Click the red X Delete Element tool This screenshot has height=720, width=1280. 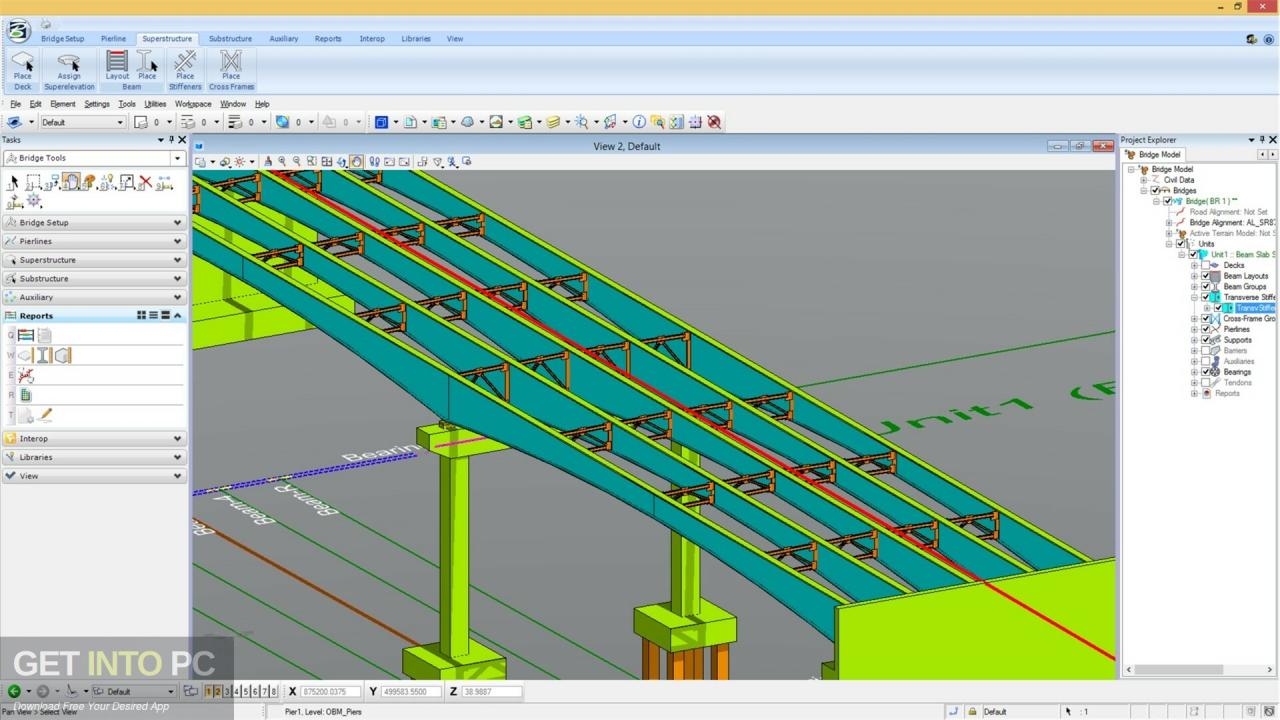coord(145,182)
